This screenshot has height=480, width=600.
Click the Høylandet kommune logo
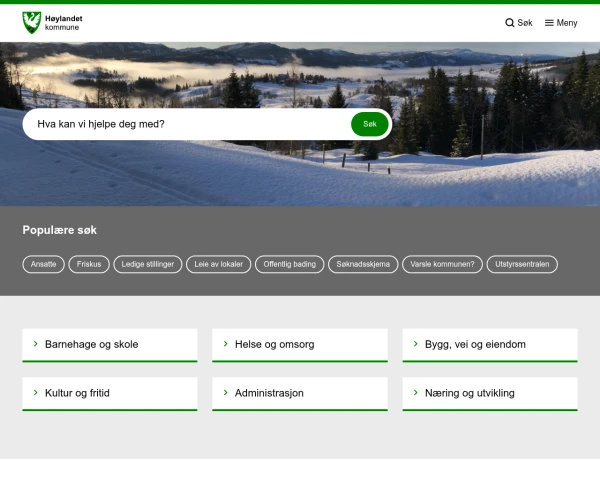coord(51,22)
